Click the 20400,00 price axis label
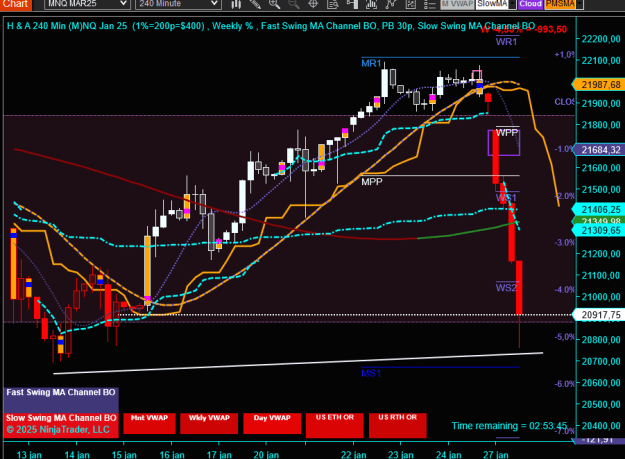 (601, 426)
